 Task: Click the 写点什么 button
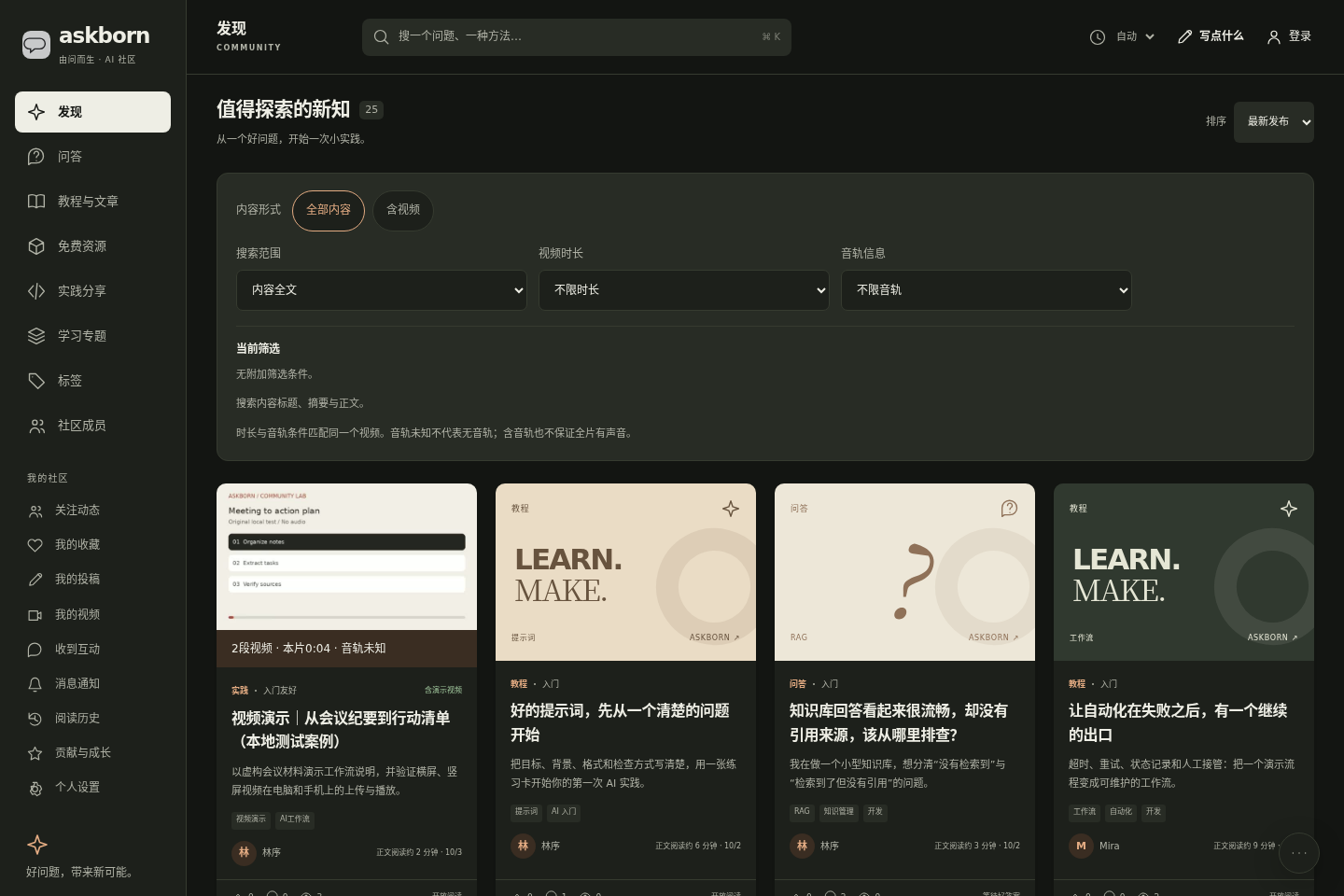click(1211, 36)
